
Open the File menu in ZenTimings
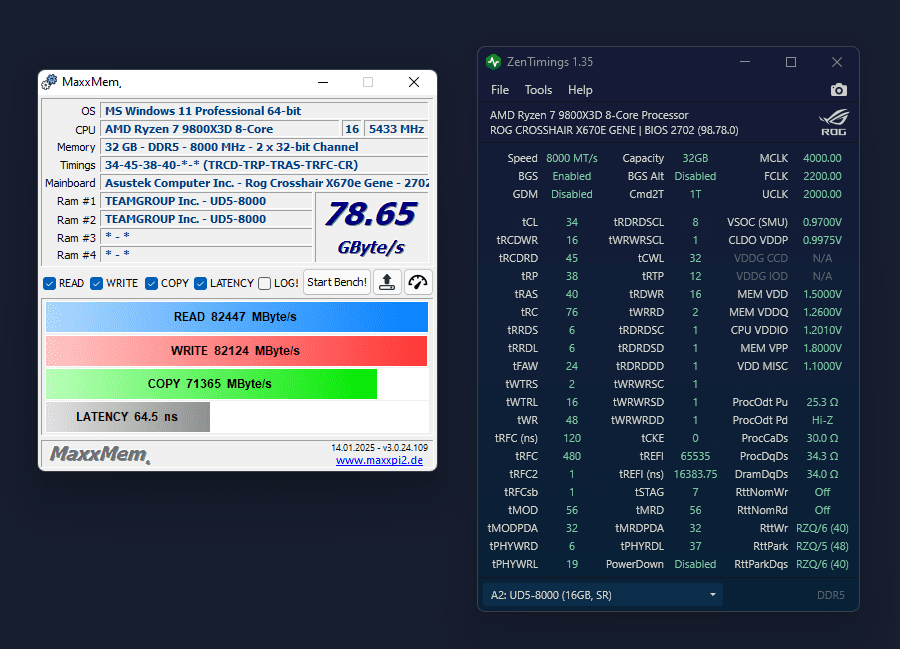click(x=500, y=90)
